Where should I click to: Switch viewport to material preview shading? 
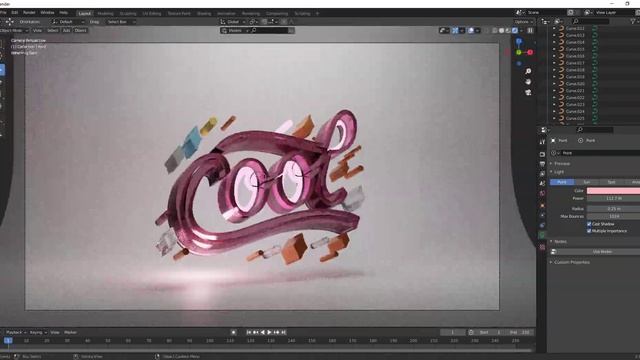(508, 31)
